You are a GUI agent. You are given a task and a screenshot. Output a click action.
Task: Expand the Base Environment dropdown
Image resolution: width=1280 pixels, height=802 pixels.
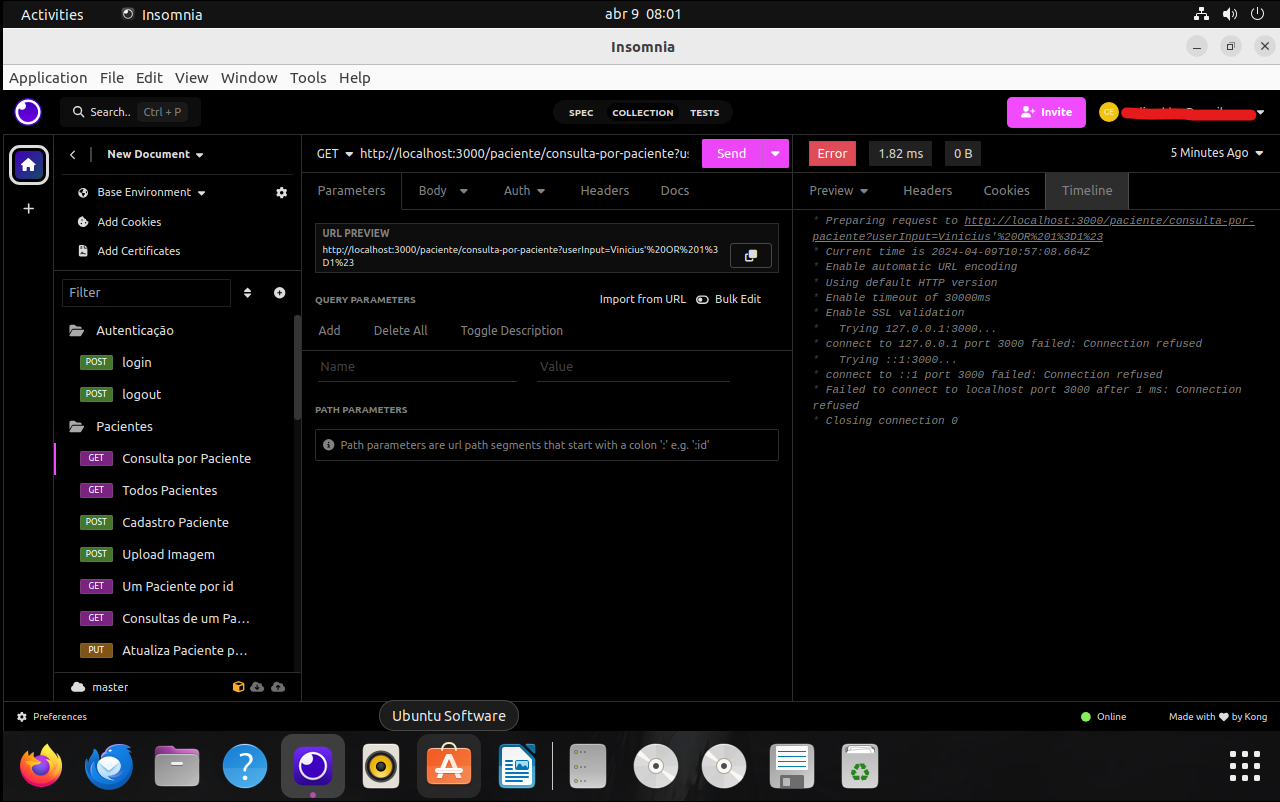(151, 192)
